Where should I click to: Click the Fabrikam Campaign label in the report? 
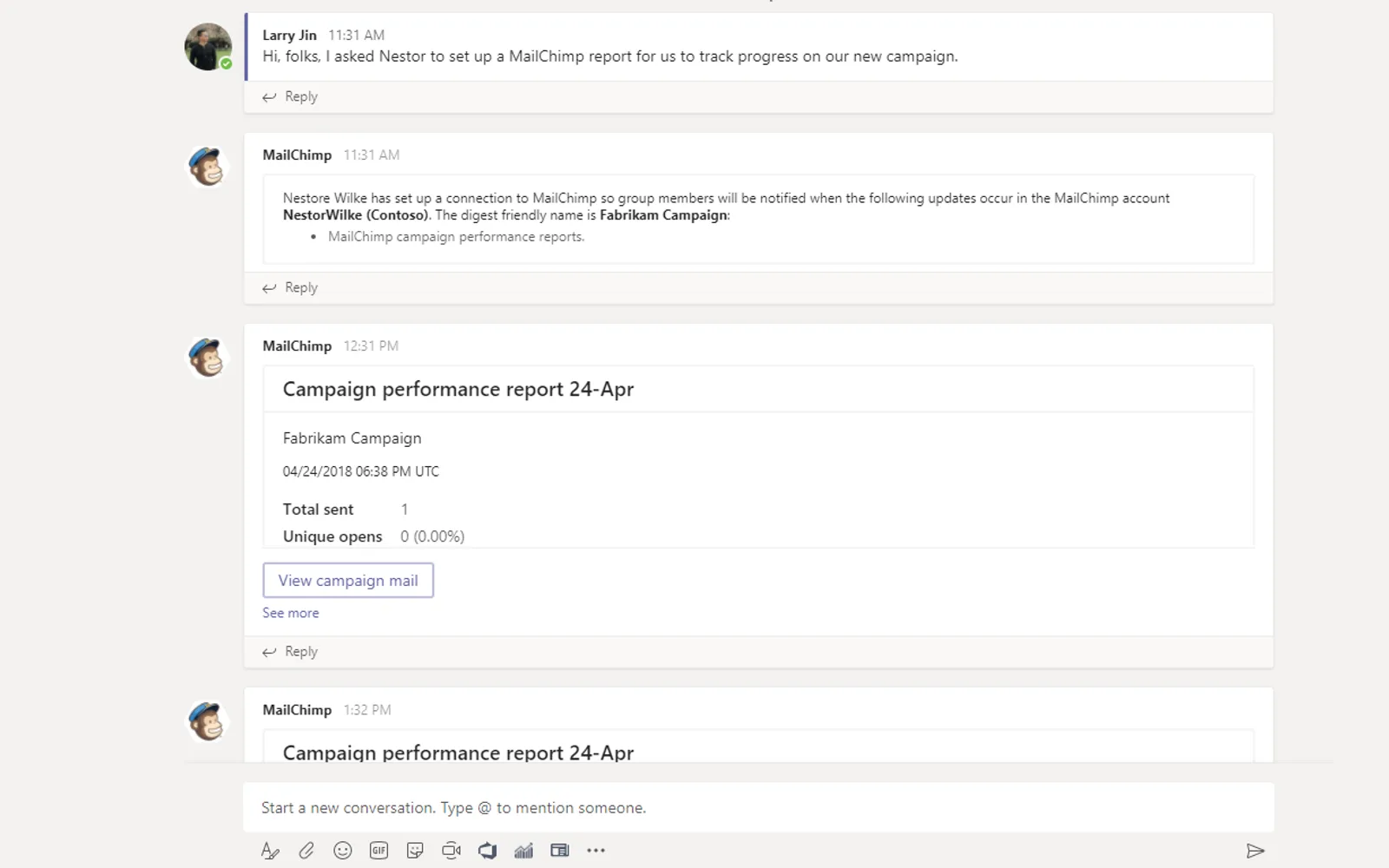(x=352, y=438)
